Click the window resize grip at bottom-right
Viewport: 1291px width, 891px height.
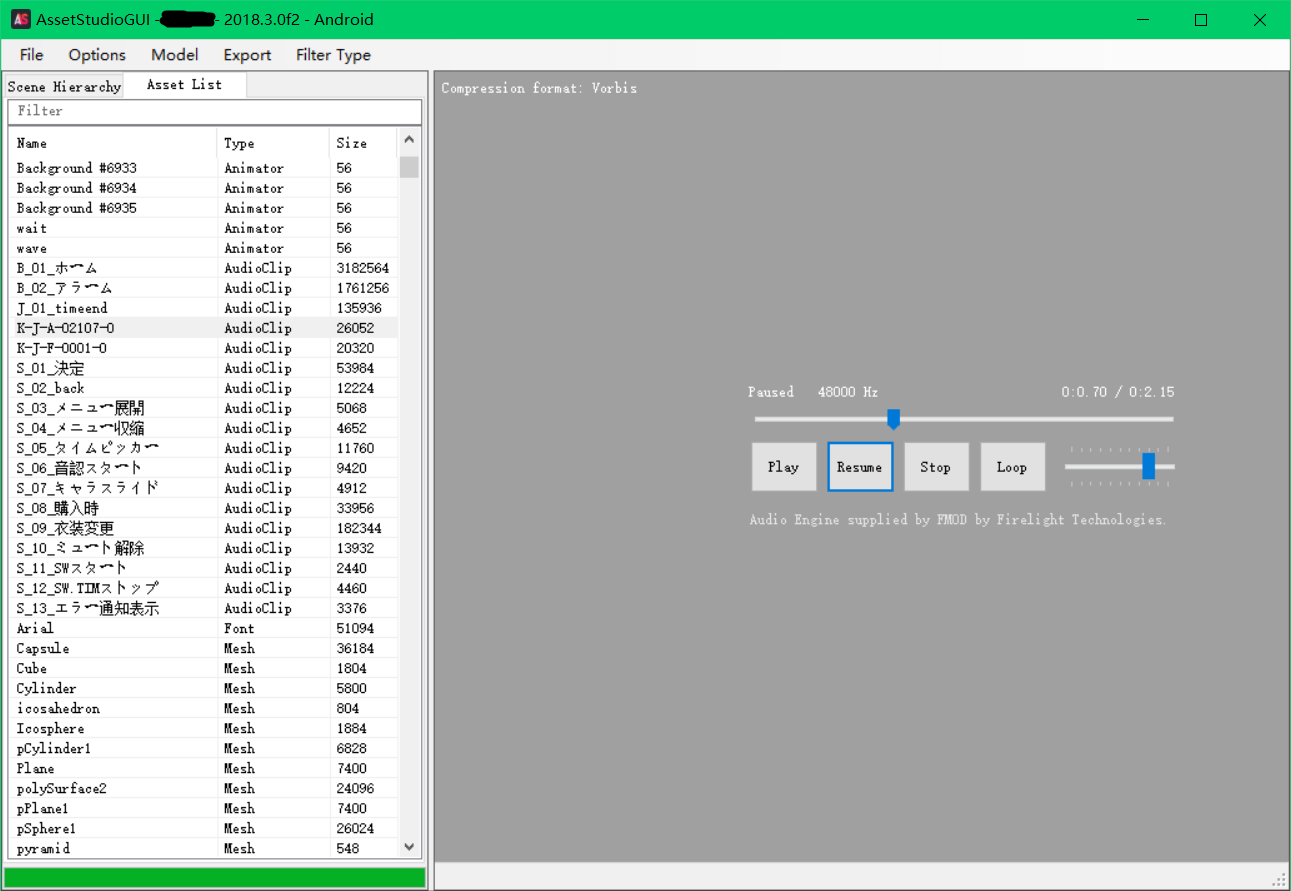pos(1279,878)
